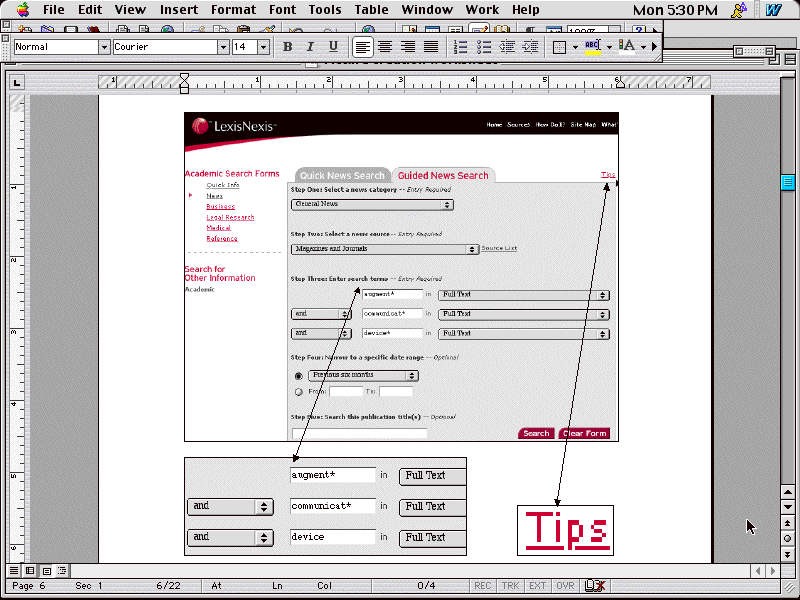The image size is (800, 600).
Task: Click the vertical scroll up arrow
Action: click(788, 492)
